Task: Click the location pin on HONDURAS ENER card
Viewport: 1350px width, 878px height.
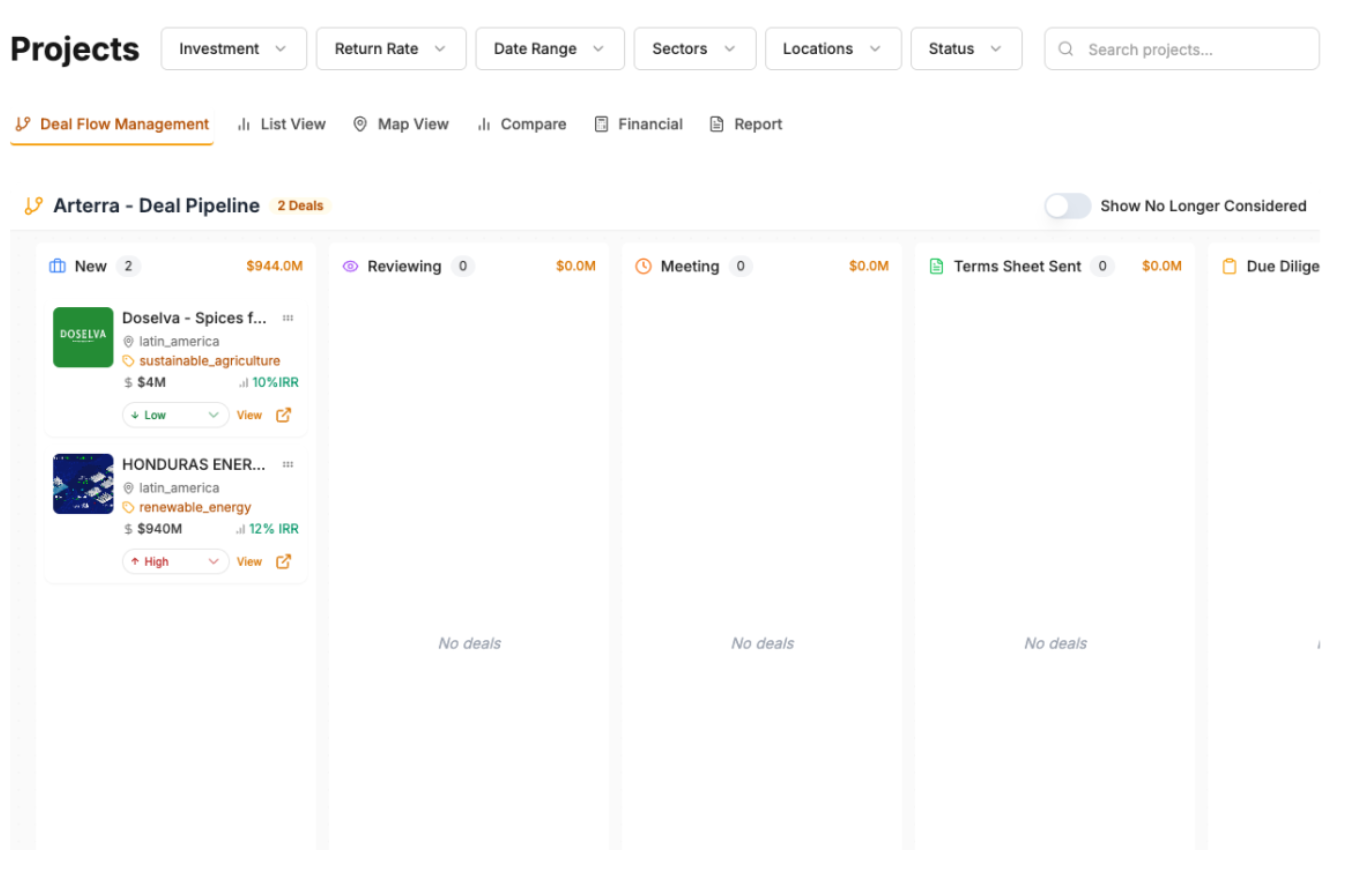Action: [128, 488]
